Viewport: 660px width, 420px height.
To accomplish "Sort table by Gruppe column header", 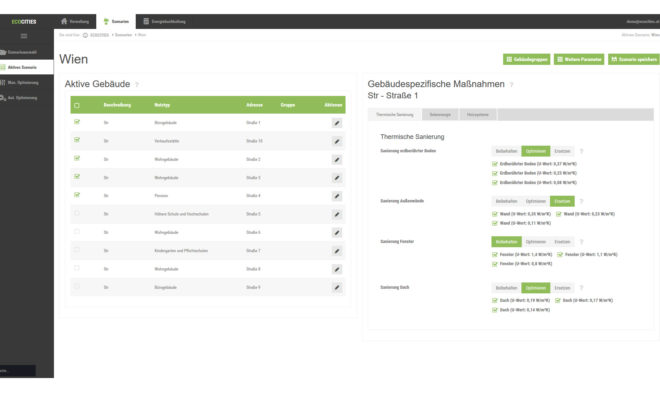I will tap(288, 105).
